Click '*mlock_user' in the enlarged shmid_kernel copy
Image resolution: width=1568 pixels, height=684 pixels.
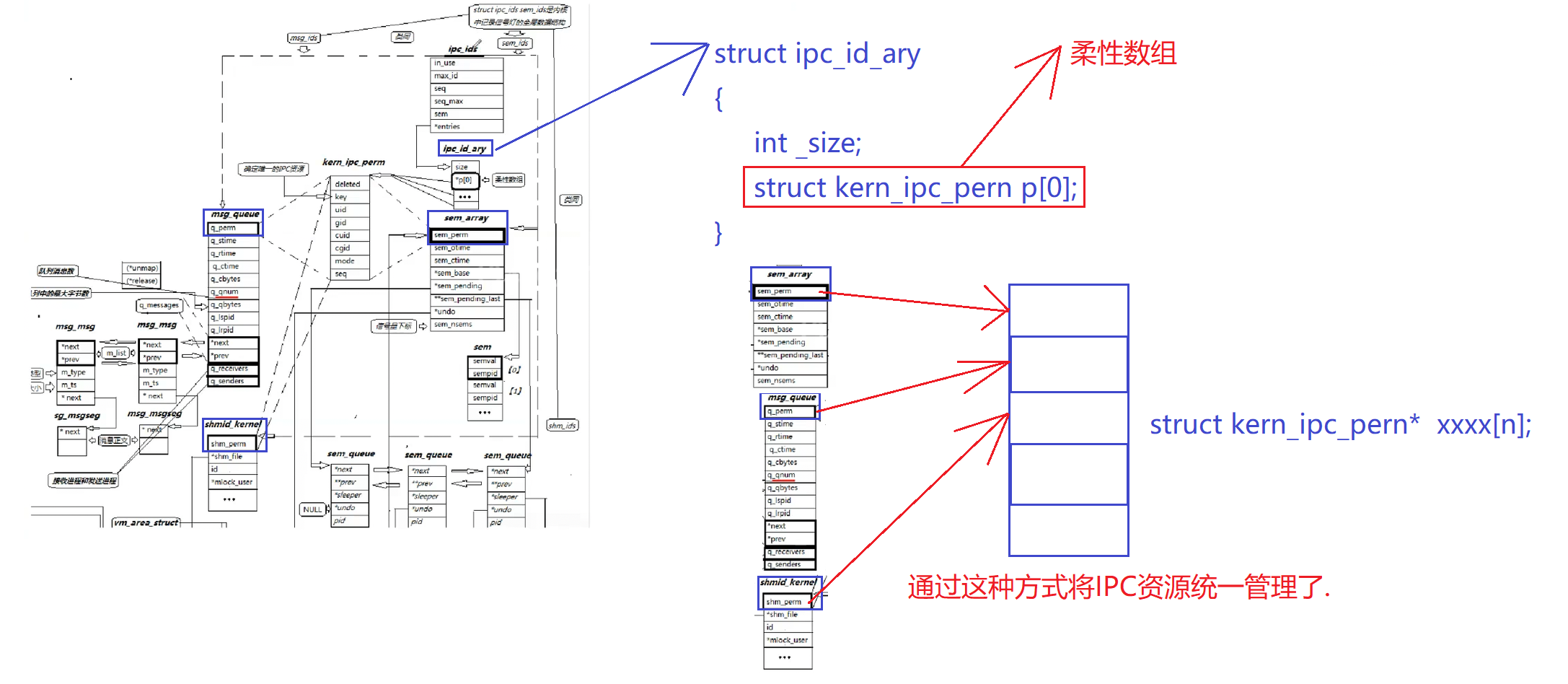[788, 640]
